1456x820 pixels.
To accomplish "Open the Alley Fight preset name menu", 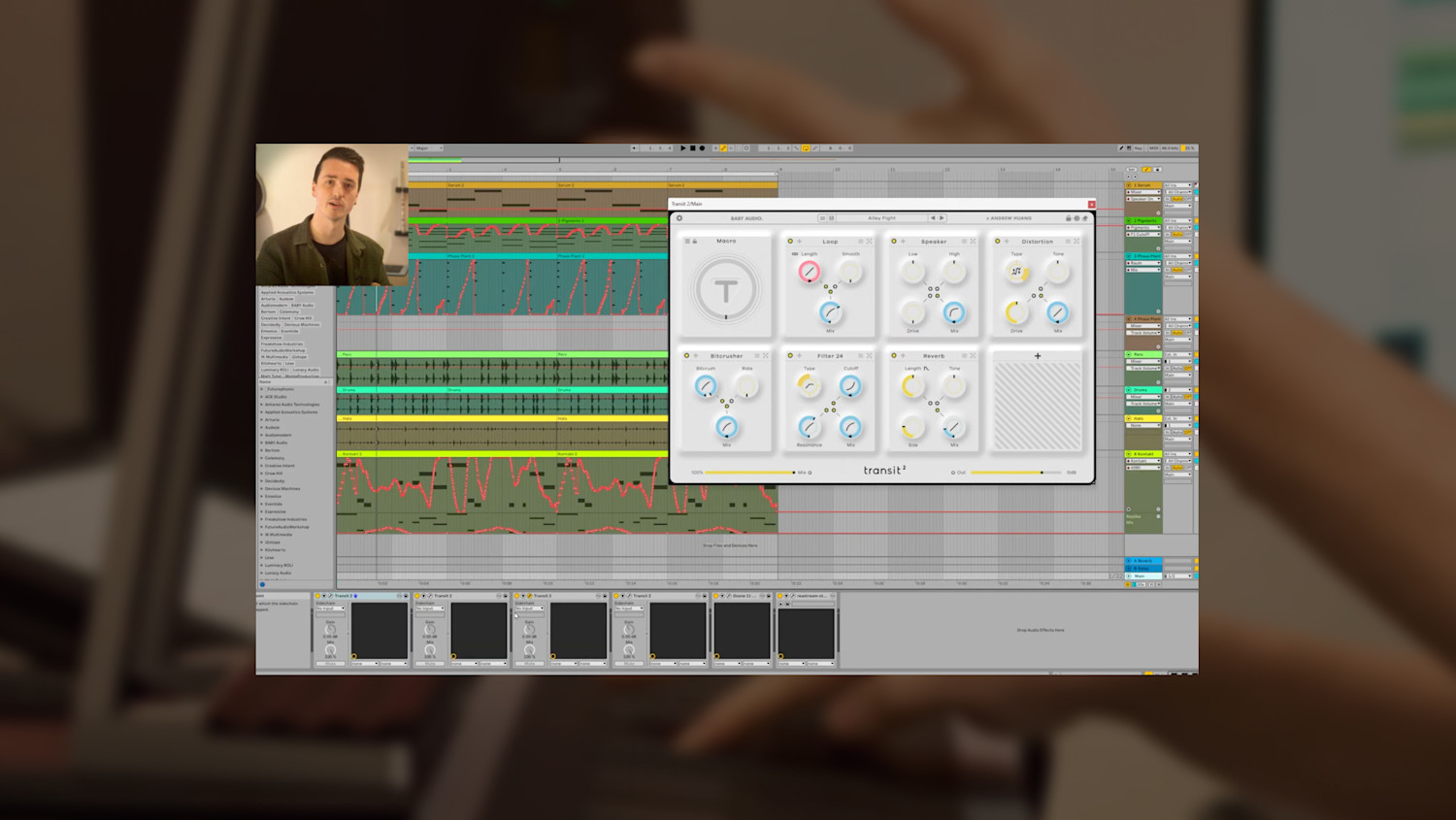I will pyautogui.click(x=881, y=218).
